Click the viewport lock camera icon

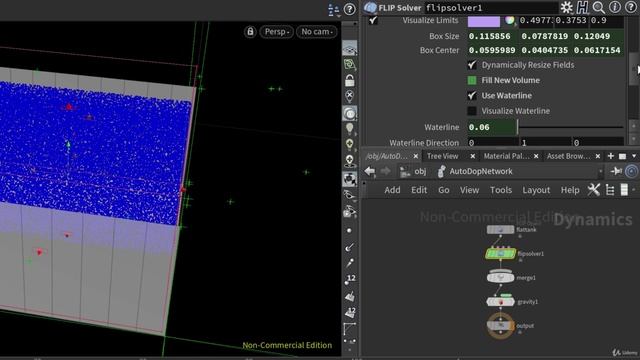[250, 31]
